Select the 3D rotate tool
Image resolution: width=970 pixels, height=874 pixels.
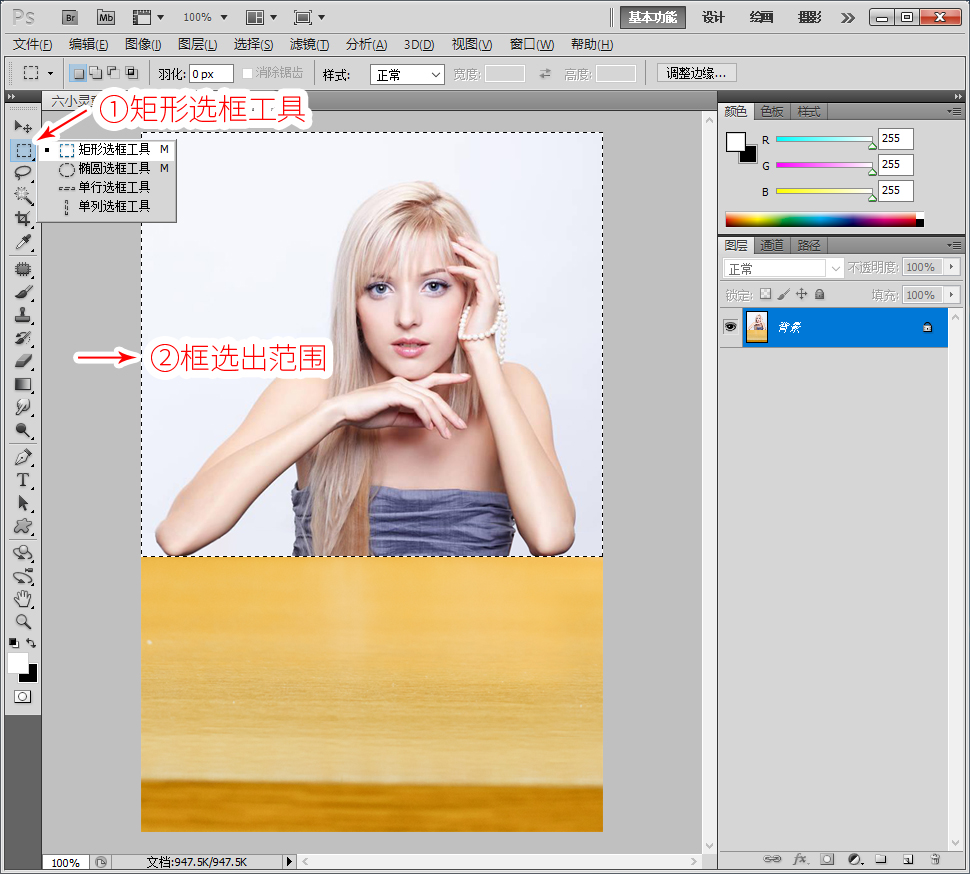pyautogui.click(x=23, y=552)
